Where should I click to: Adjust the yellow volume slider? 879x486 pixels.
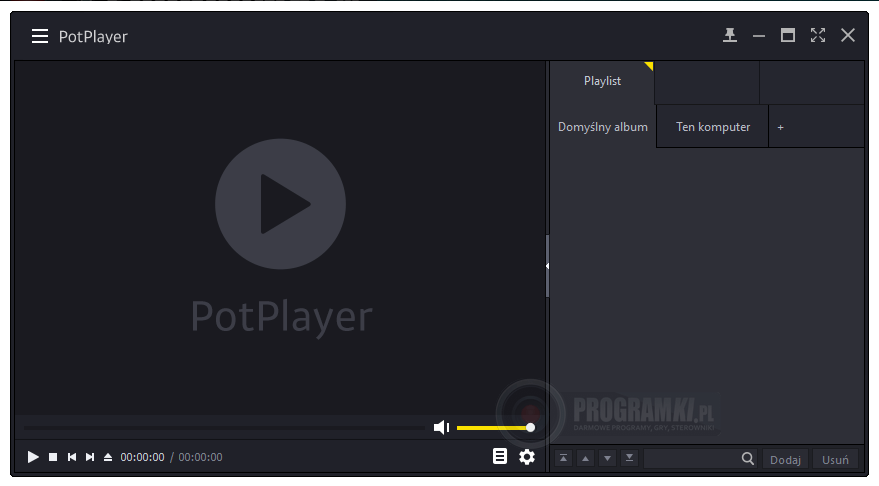point(494,428)
